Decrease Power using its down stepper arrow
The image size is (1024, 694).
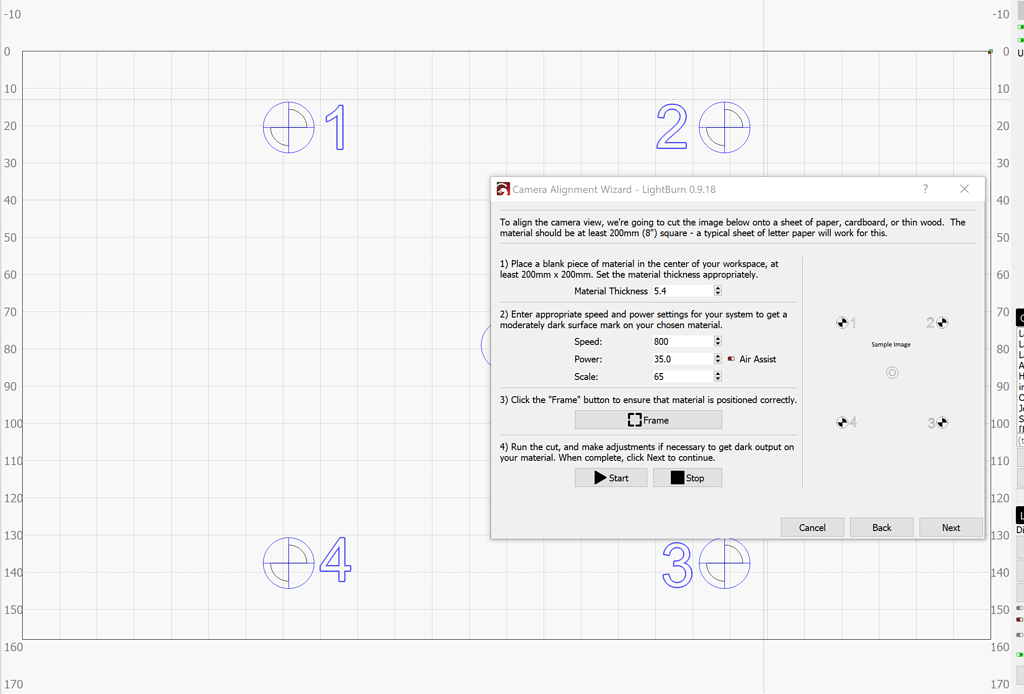pos(718,361)
